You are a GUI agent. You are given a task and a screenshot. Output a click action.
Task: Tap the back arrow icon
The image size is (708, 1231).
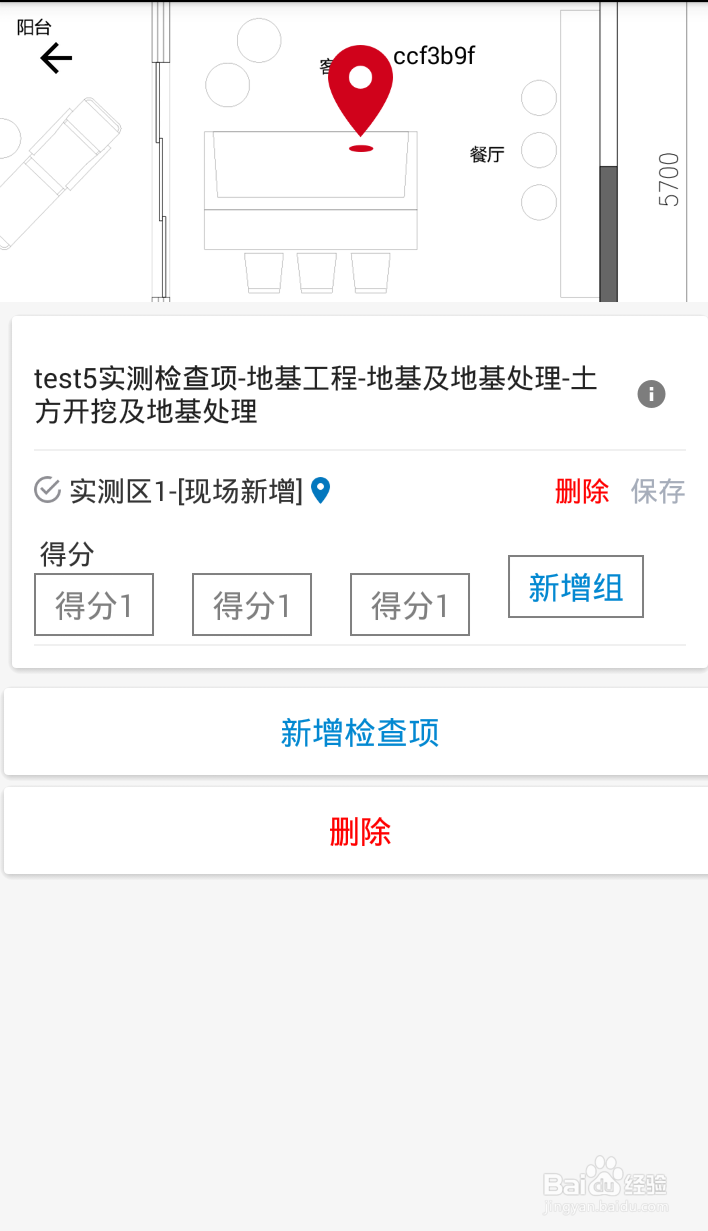pyautogui.click(x=56, y=59)
